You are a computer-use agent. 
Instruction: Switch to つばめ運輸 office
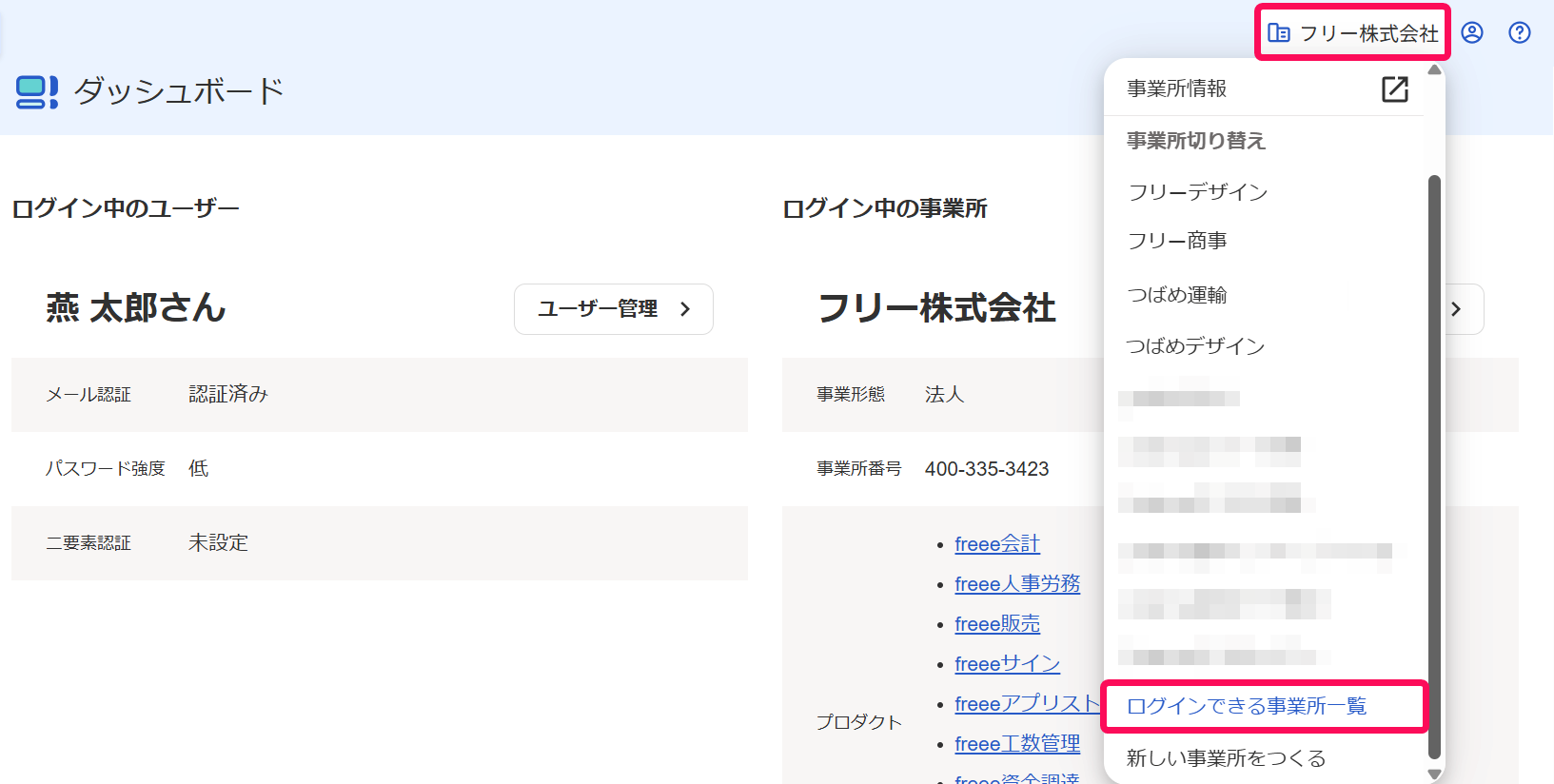tap(1177, 295)
